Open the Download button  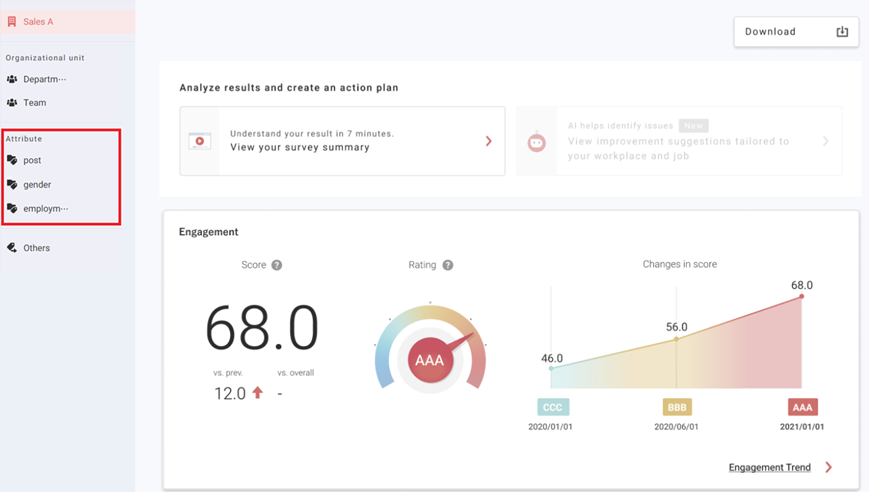point(796,32)
